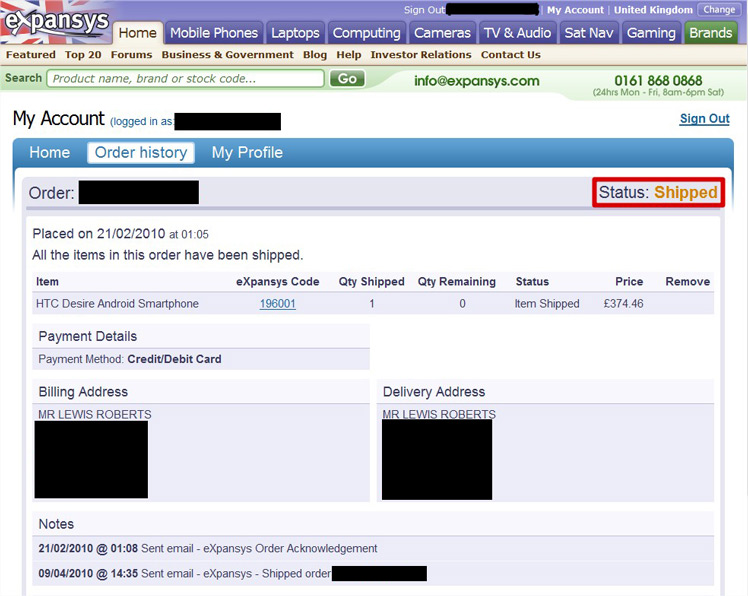The width and height of the screenshot is (748, 596).
Task: Open the Contact Us link
Action: [x=510, y=55]
